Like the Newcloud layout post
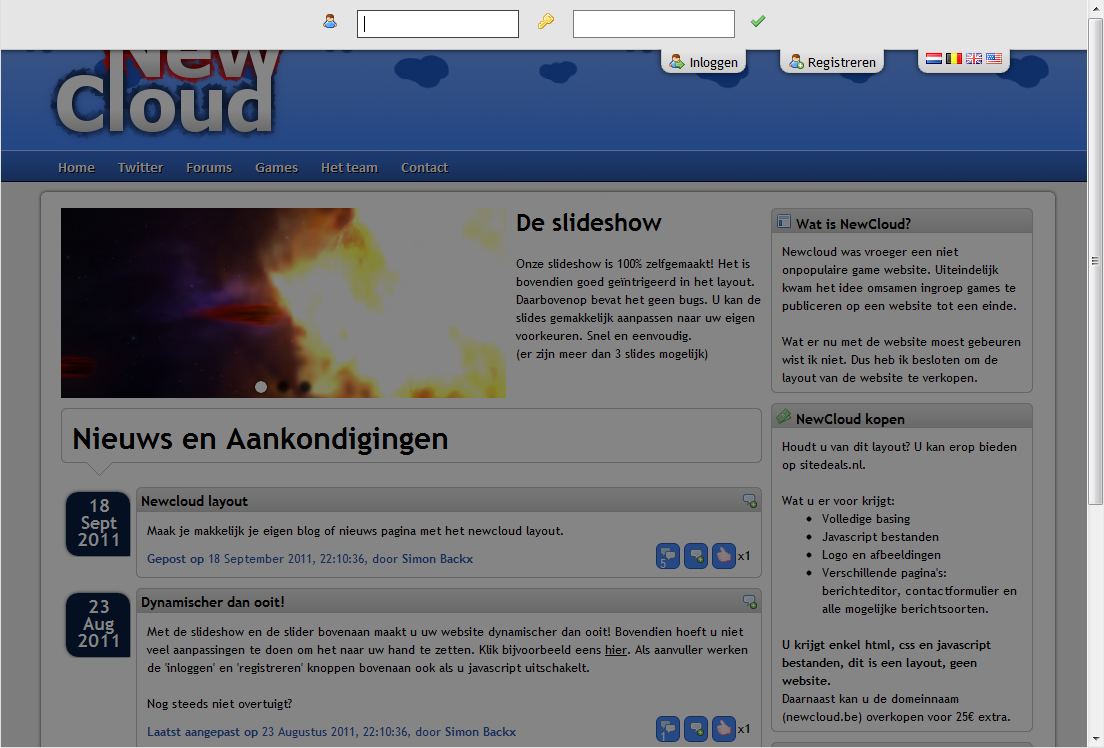This screenshot has height=748, width=1104. click(723, 556)
